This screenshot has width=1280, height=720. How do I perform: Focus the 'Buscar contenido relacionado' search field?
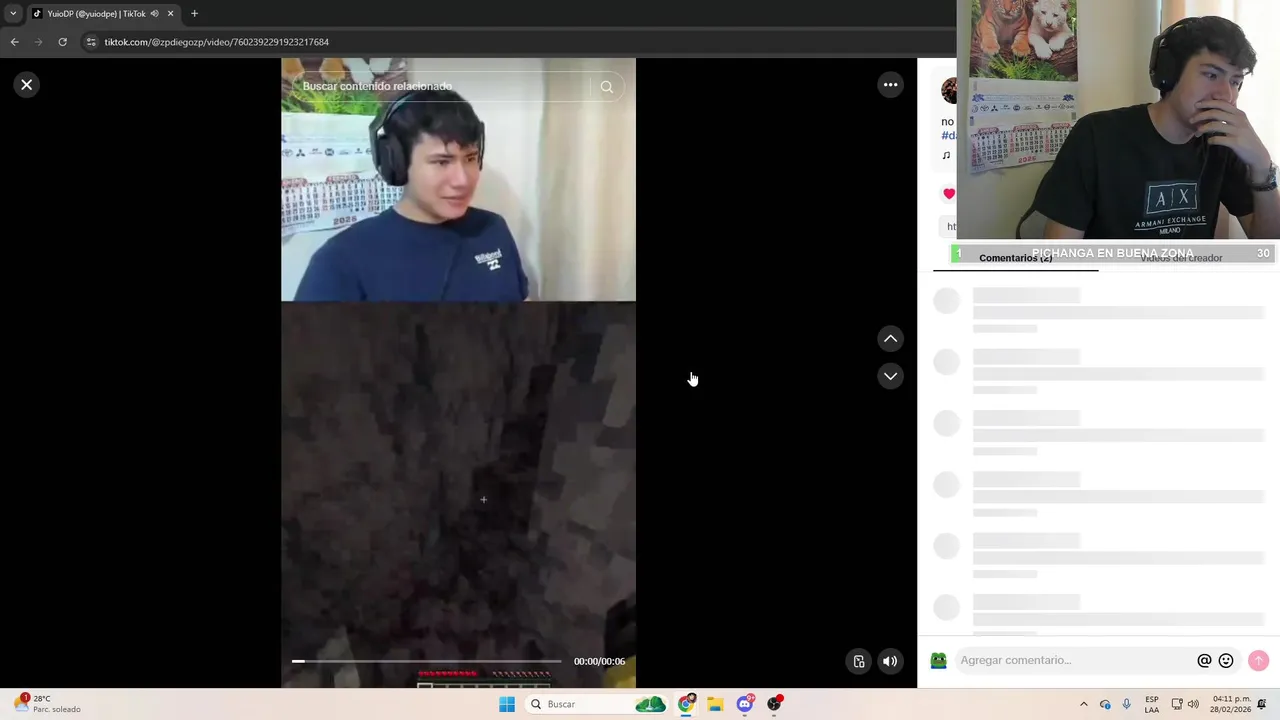coord(440,87)
